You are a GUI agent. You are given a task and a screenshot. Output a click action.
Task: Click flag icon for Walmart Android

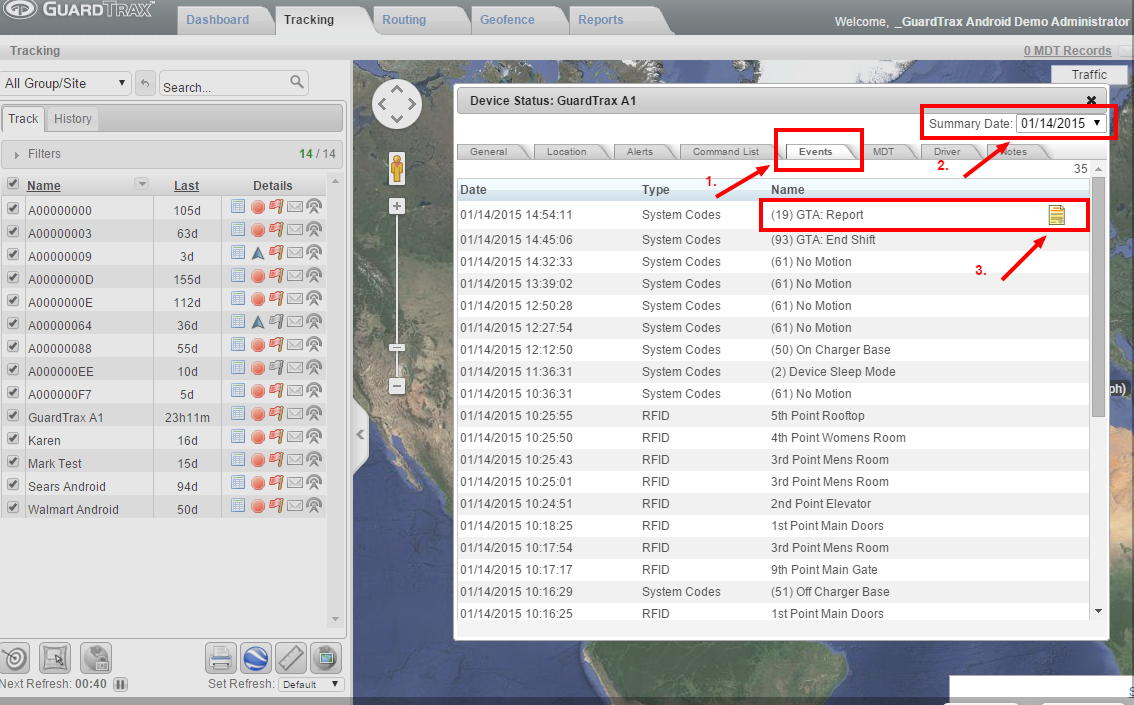[x=276, y=505]
